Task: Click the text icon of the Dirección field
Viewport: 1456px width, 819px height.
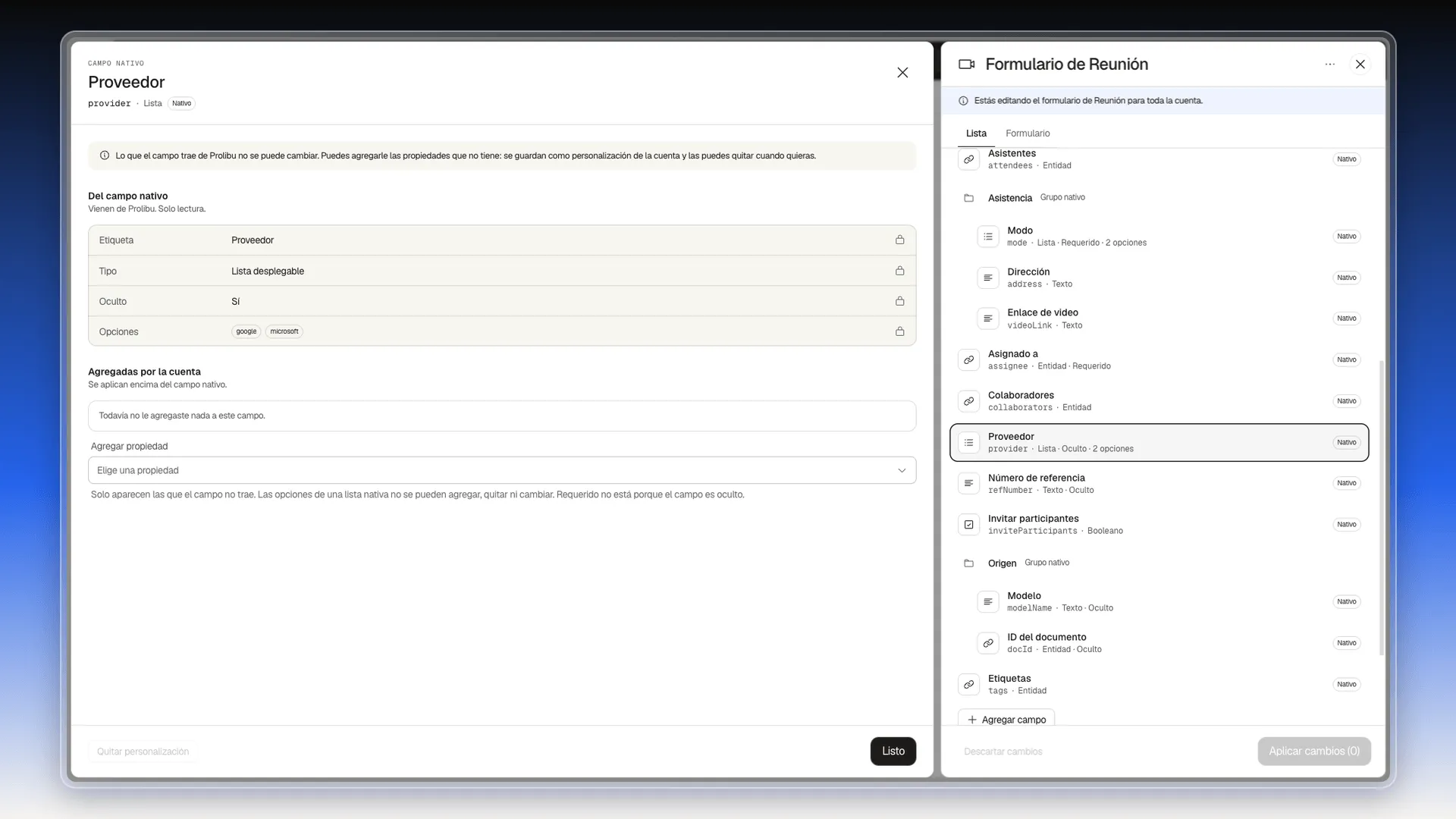Action: pos(987,278)
